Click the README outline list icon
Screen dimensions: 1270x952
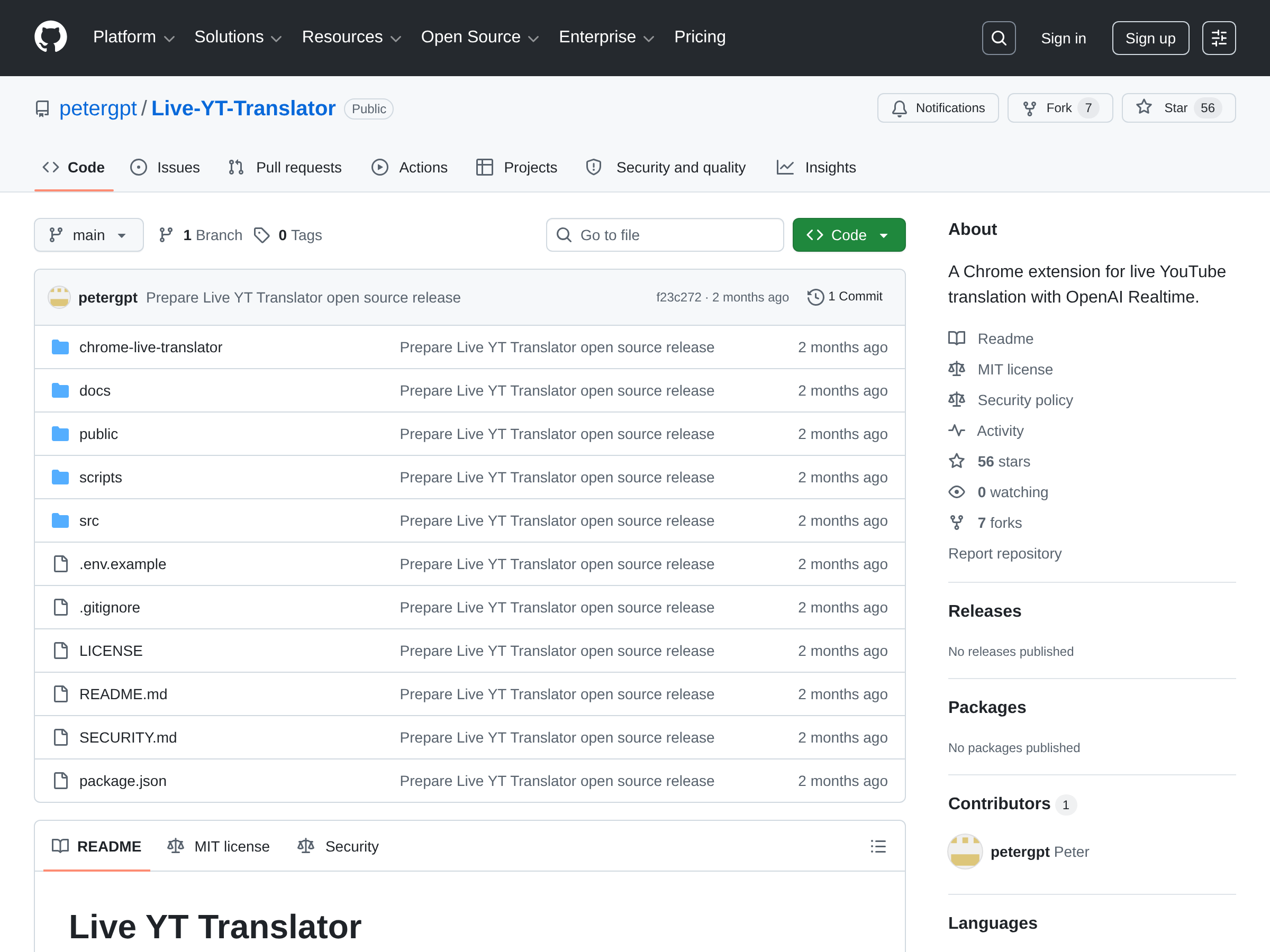[878, 846]
